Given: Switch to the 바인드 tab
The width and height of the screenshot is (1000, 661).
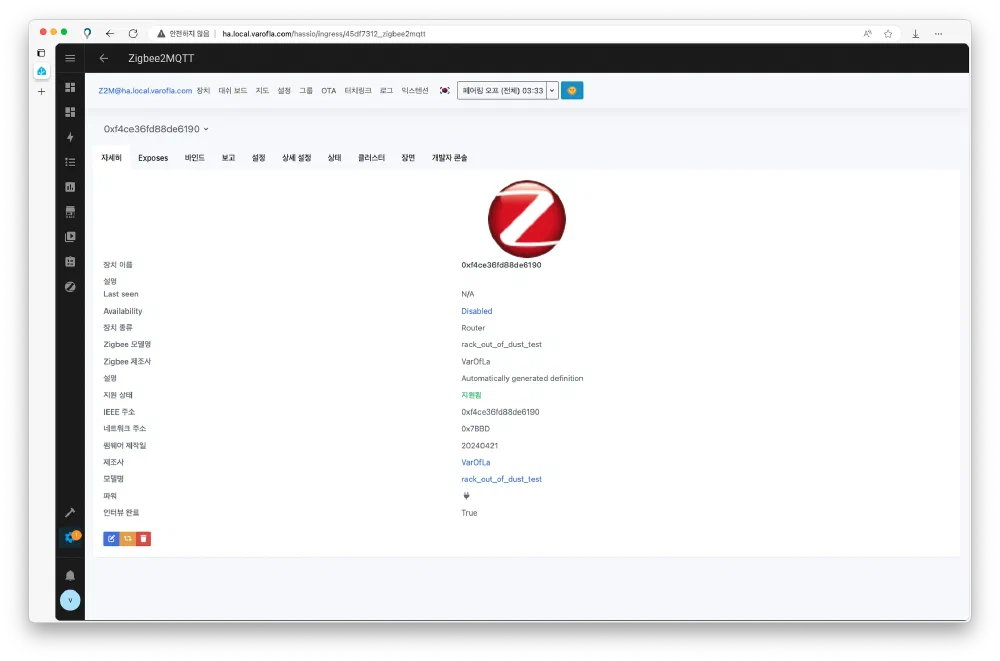Looking at the screenshot, I should (x=195, y=158).
